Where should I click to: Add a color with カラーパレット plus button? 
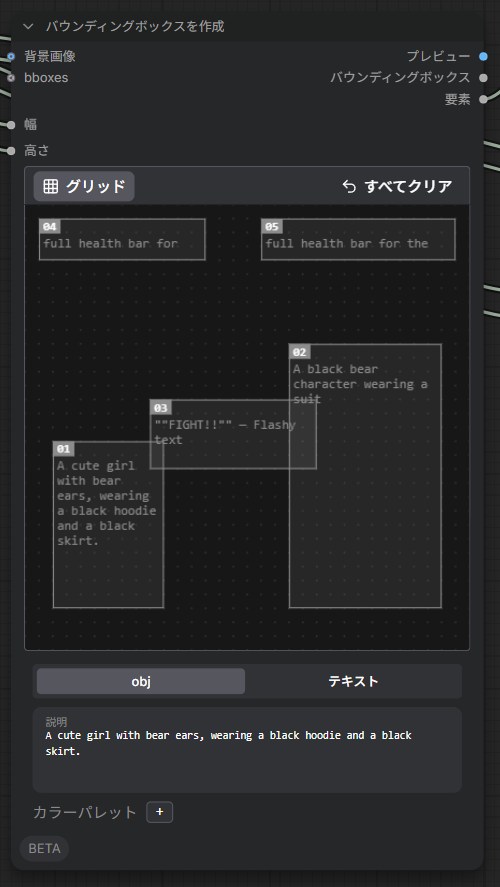pyautogui.click(x=160, y=812)
